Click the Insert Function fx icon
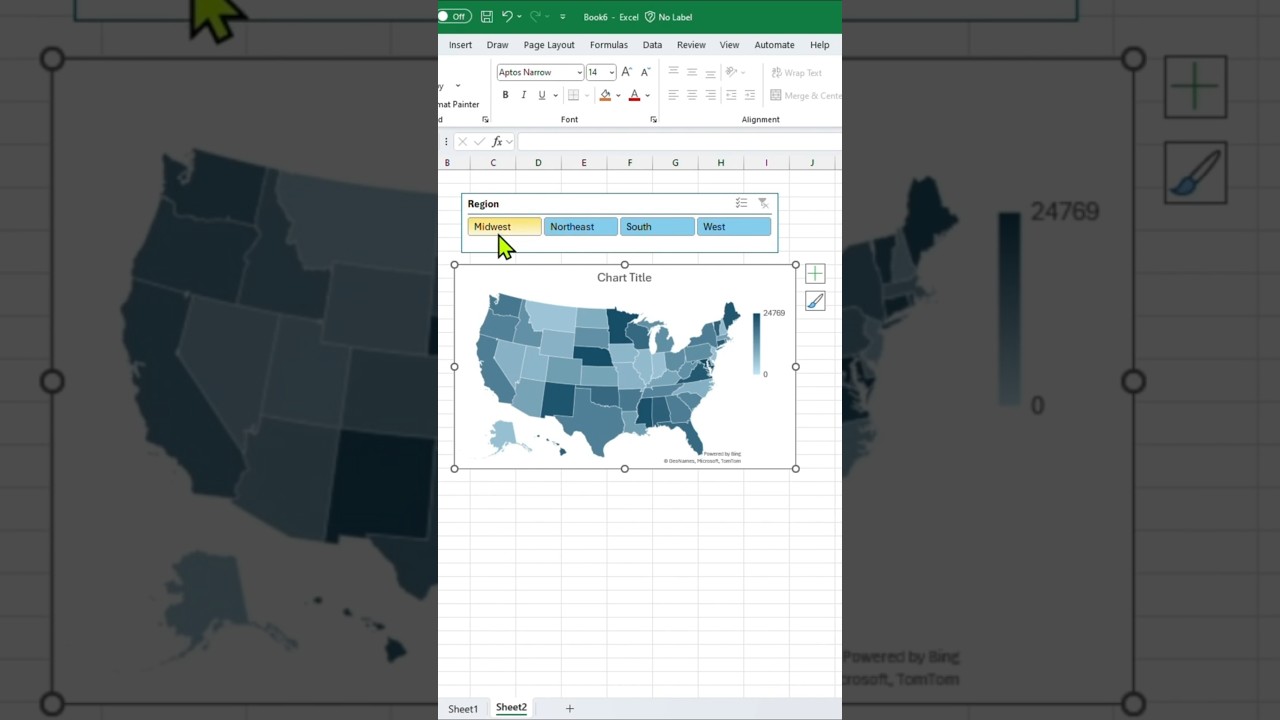The height and width of the screenshot is (720, 1280). (x=497, y=142)
